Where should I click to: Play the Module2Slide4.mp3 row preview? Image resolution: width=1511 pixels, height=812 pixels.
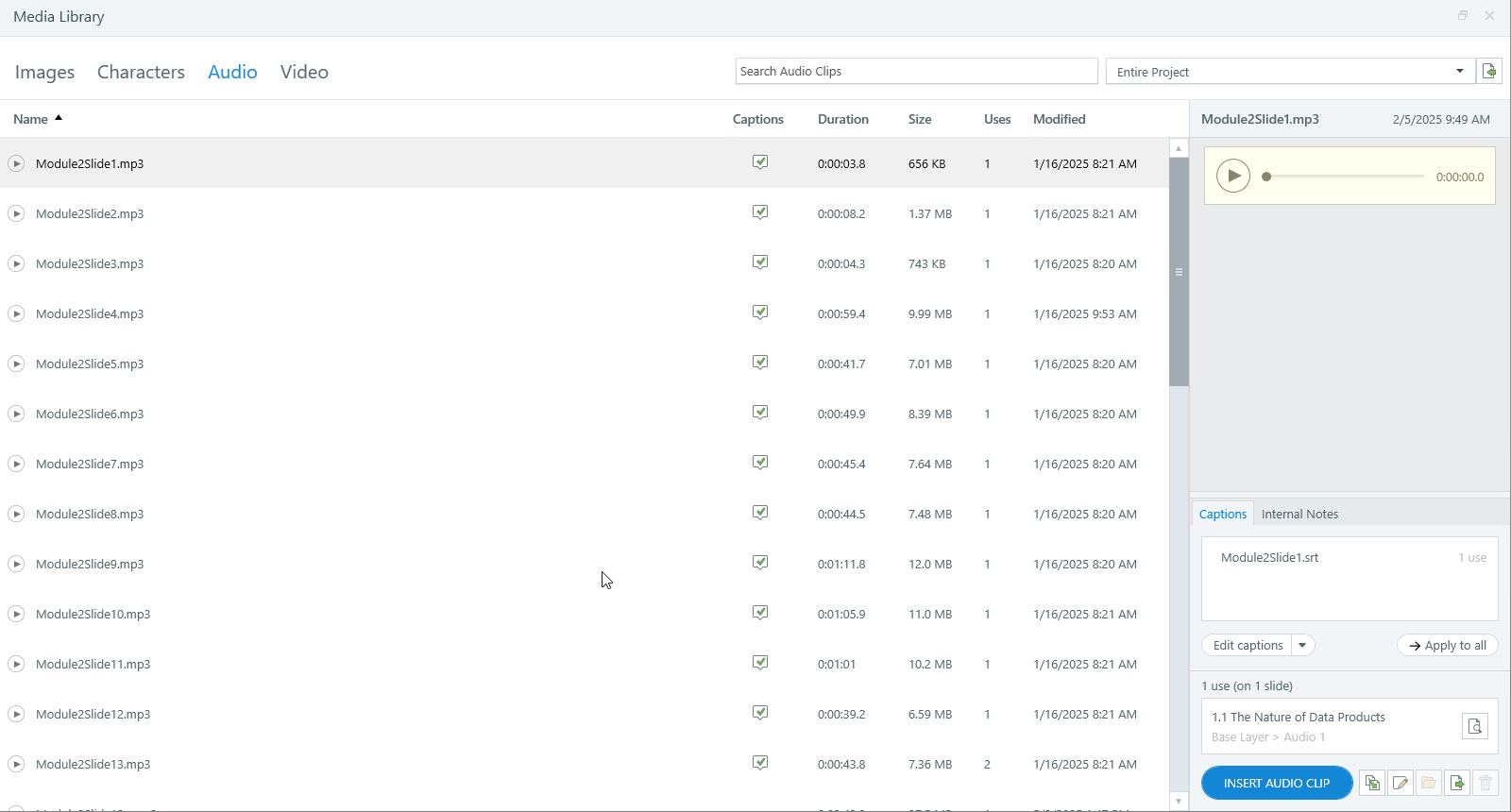16,313
